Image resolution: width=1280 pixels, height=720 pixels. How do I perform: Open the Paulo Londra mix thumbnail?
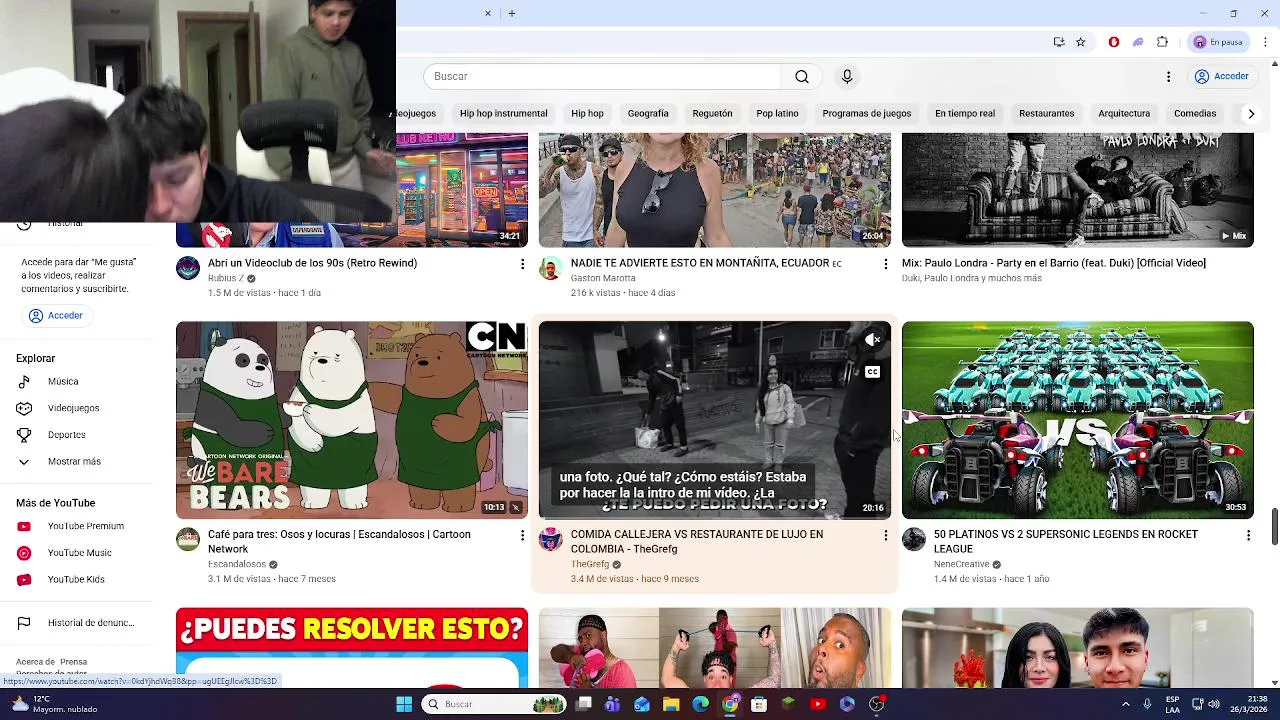tap(1077, 190)
